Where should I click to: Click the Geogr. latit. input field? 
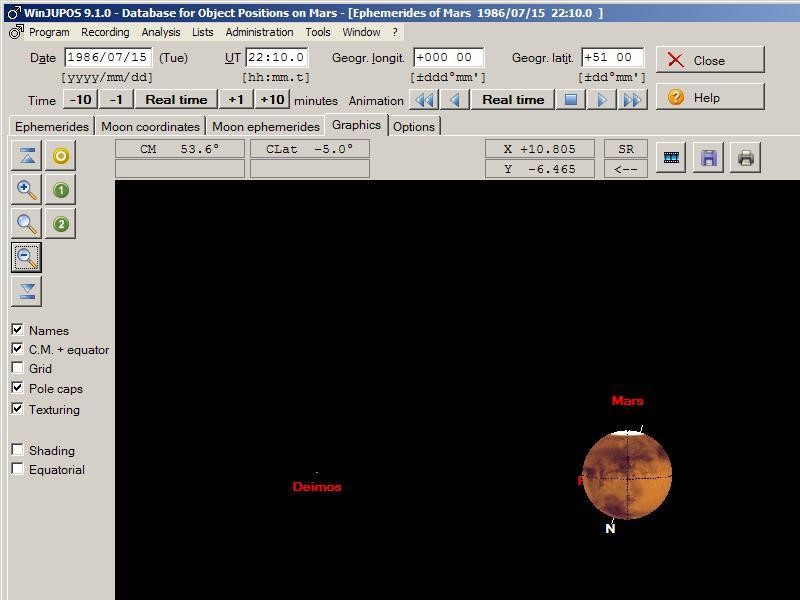[612, 57]
